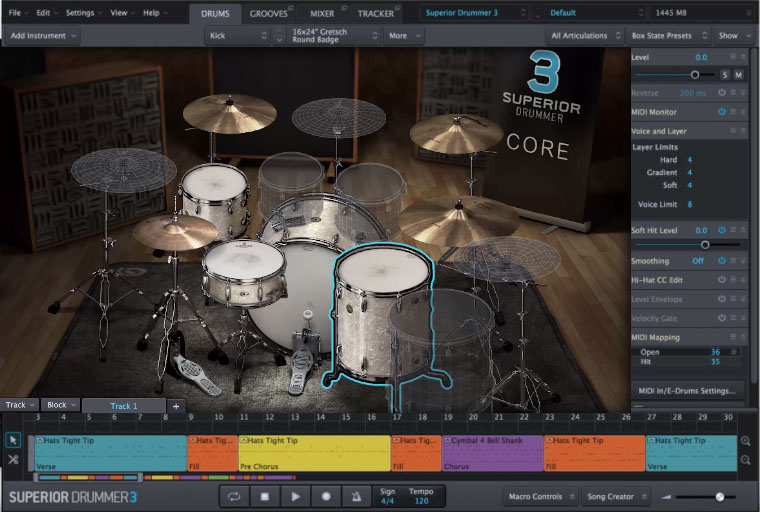Open the Default preset selector
Image resolution: width=760 pixels, height=512 pixels.
596,13
